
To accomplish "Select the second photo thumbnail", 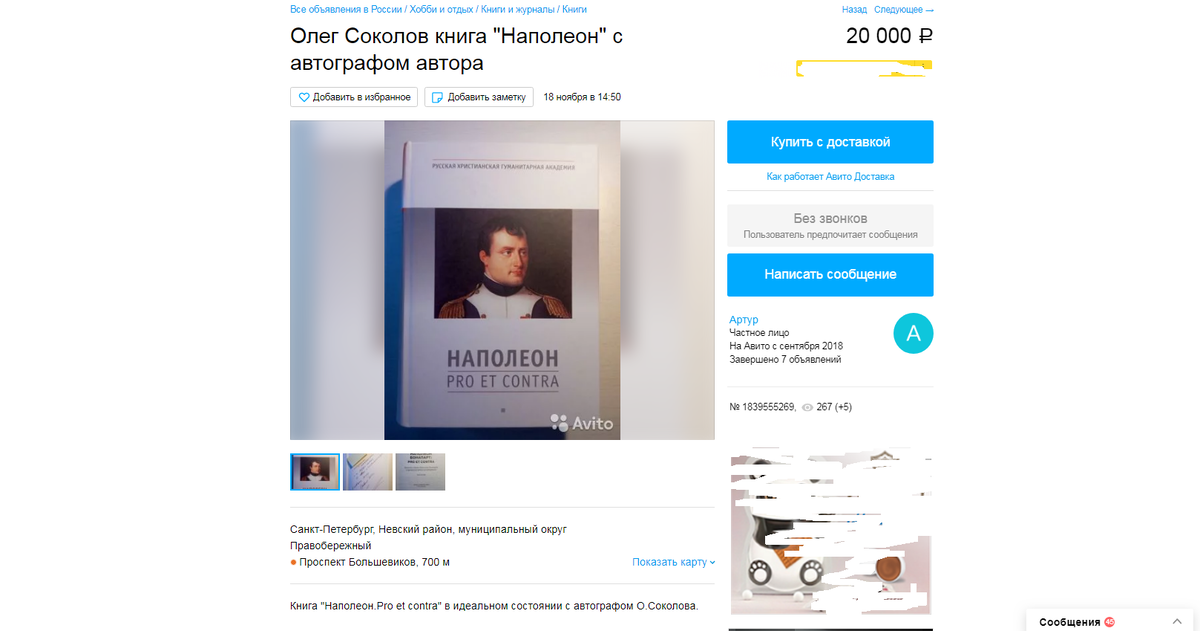I will point(368,472).
